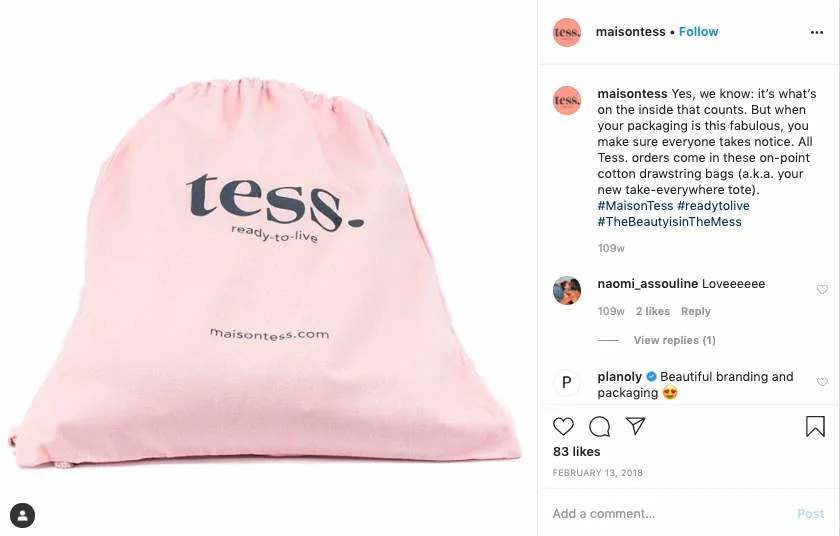Screen dimensions: 840x536
Task: Like naomi_assouline's comment
Action: (x=822, y=290)
